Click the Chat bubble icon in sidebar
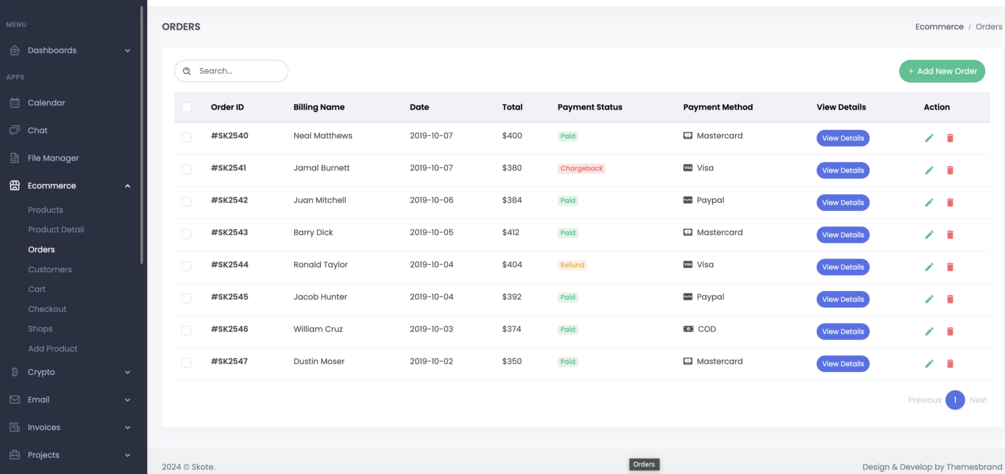This screenshot has width=1005, height=474. 15,130
